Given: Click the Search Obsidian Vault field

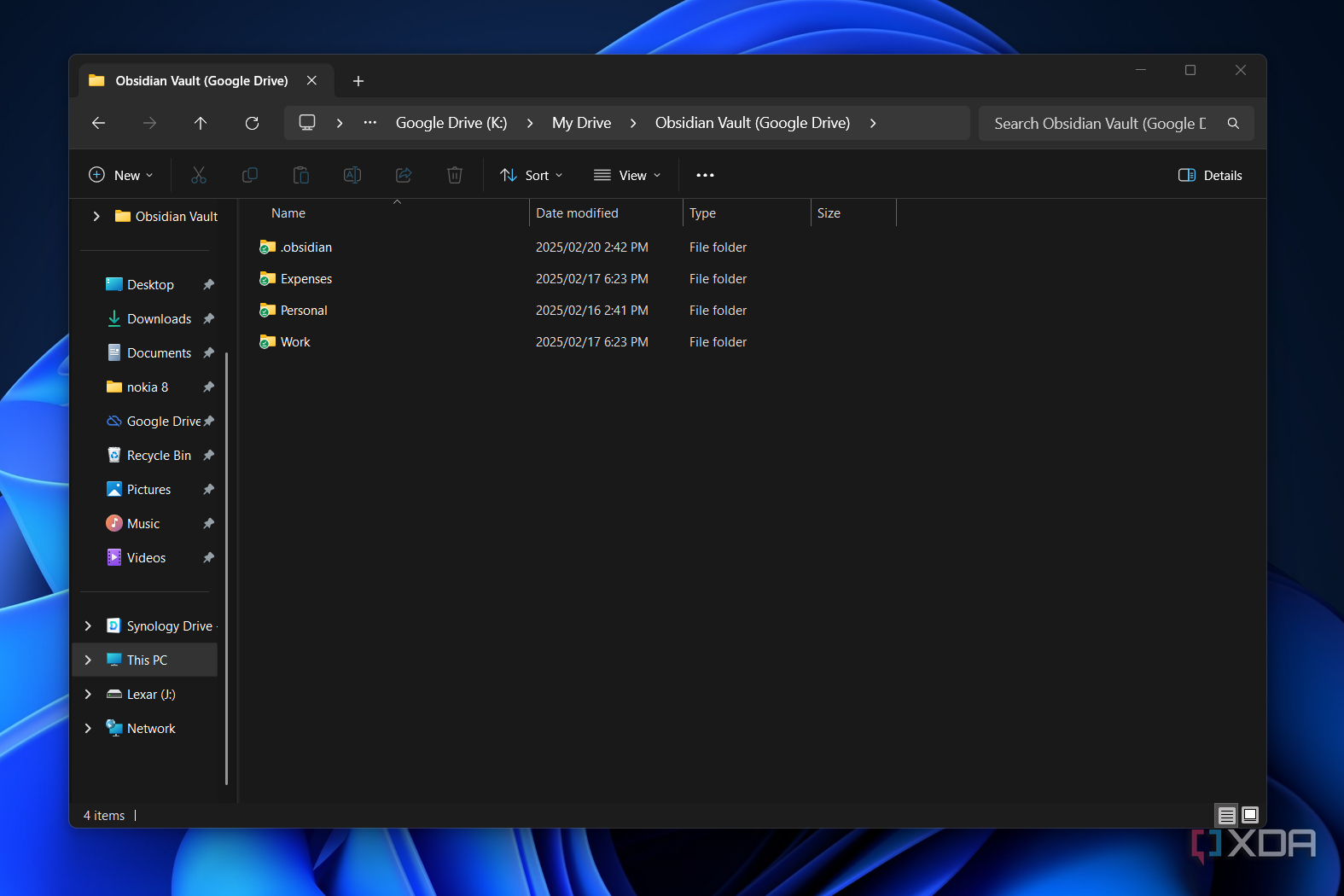Looking at the screenshot, I should [1099, 123].
